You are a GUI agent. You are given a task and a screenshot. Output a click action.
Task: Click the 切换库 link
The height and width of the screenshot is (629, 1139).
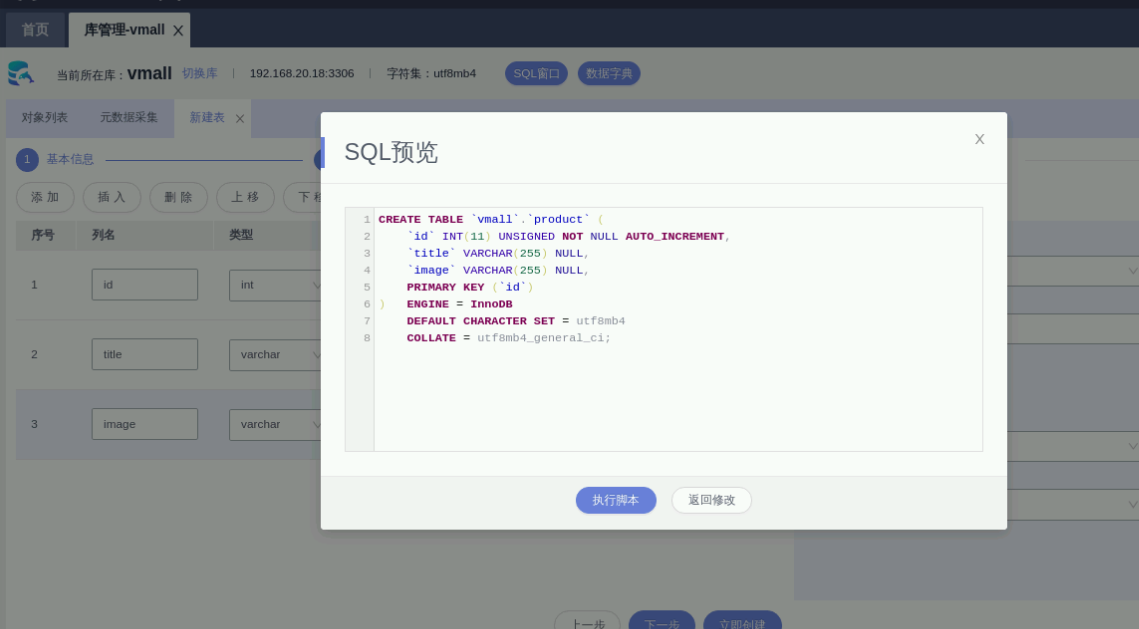point(199,73)
